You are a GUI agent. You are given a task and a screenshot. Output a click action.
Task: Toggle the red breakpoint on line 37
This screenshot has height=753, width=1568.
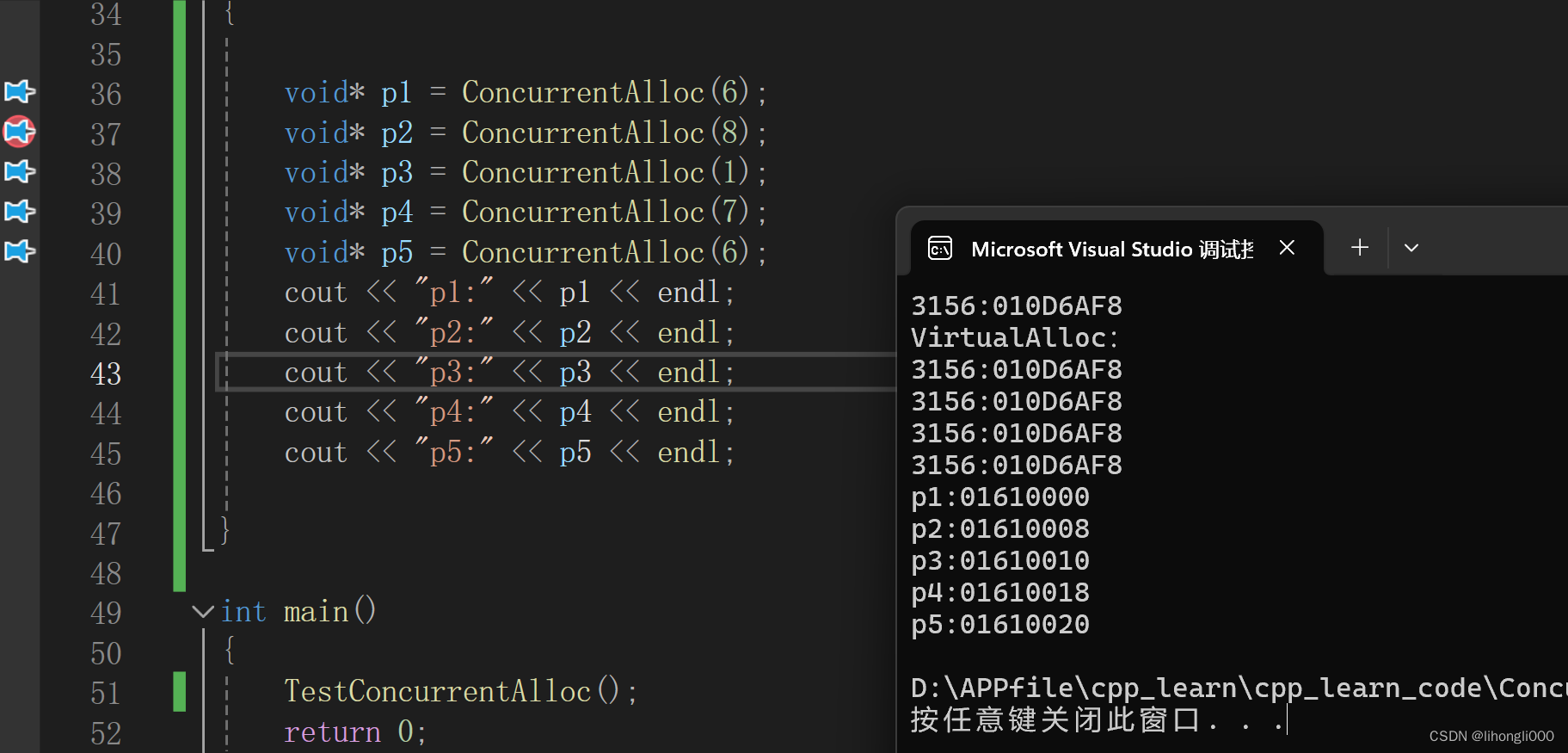point(20,132)
